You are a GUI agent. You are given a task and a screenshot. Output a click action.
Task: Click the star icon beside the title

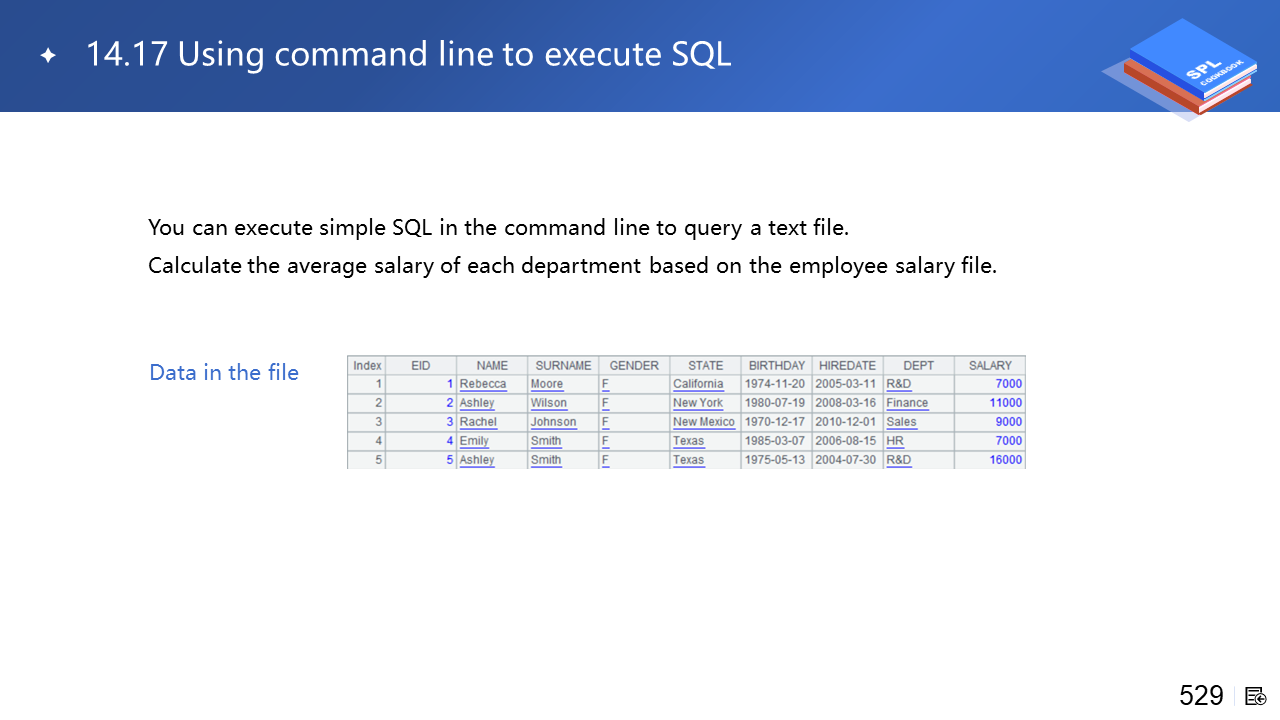pos(48,56)
